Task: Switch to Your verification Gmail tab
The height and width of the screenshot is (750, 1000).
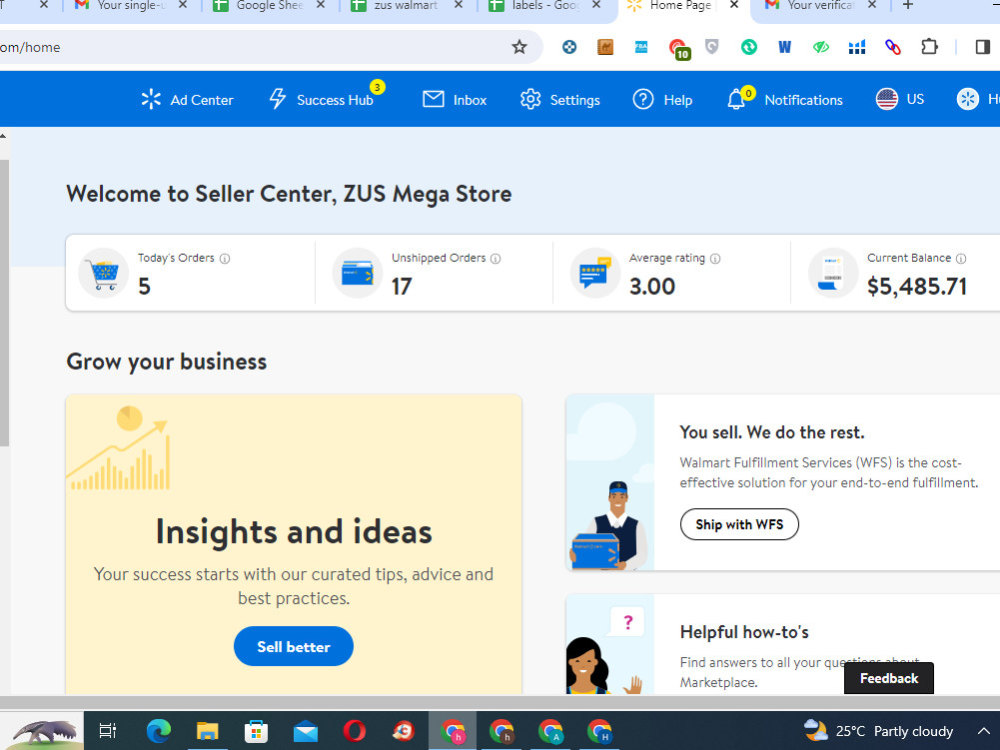Action: 819,6
